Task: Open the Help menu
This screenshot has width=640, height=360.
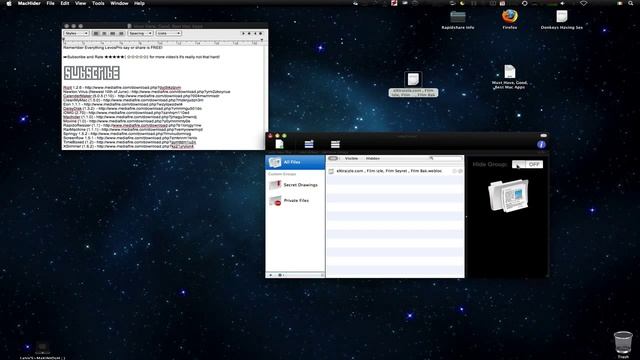Action: point(140,3)
